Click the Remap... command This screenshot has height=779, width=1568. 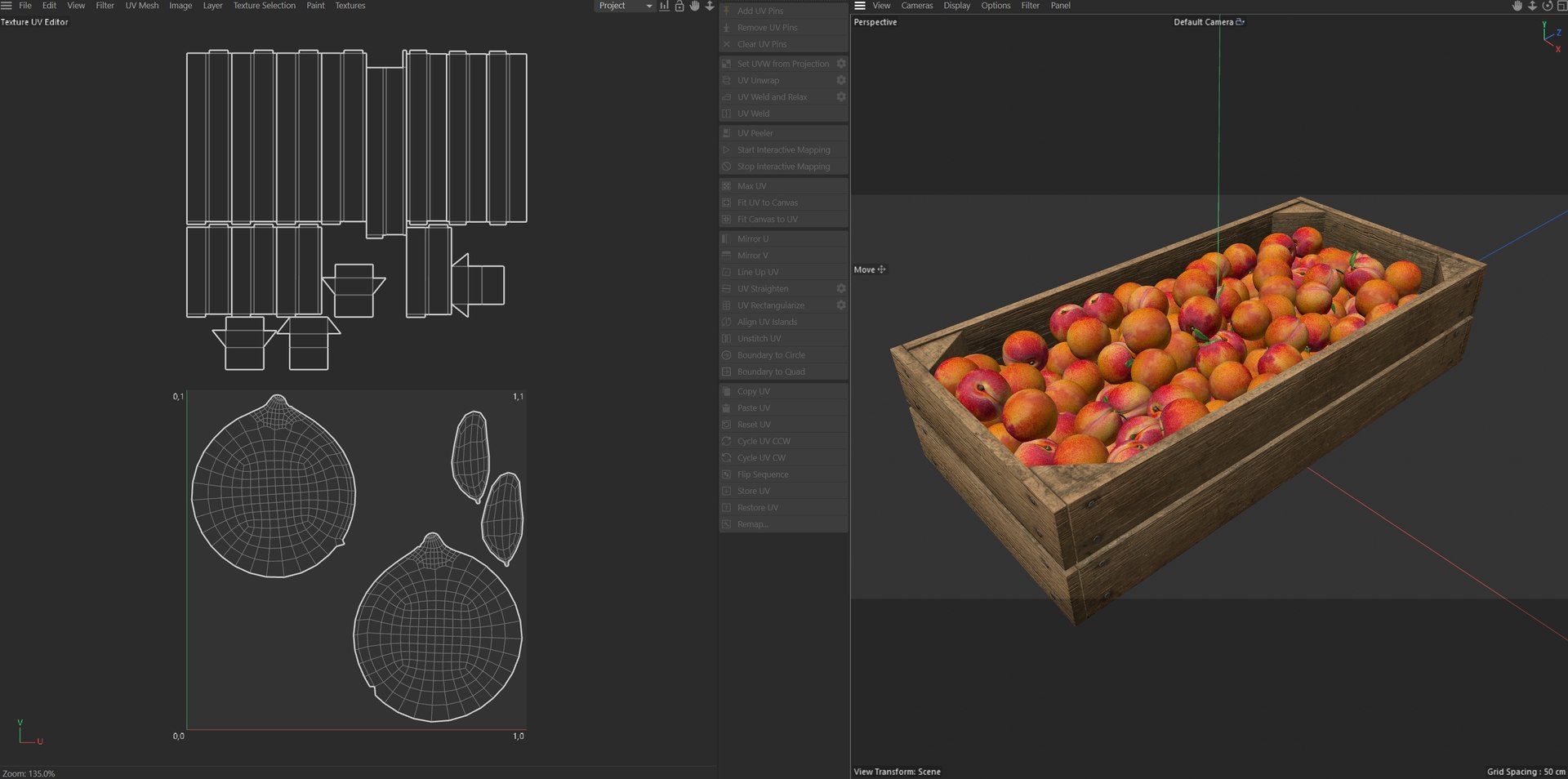[783, 524]
